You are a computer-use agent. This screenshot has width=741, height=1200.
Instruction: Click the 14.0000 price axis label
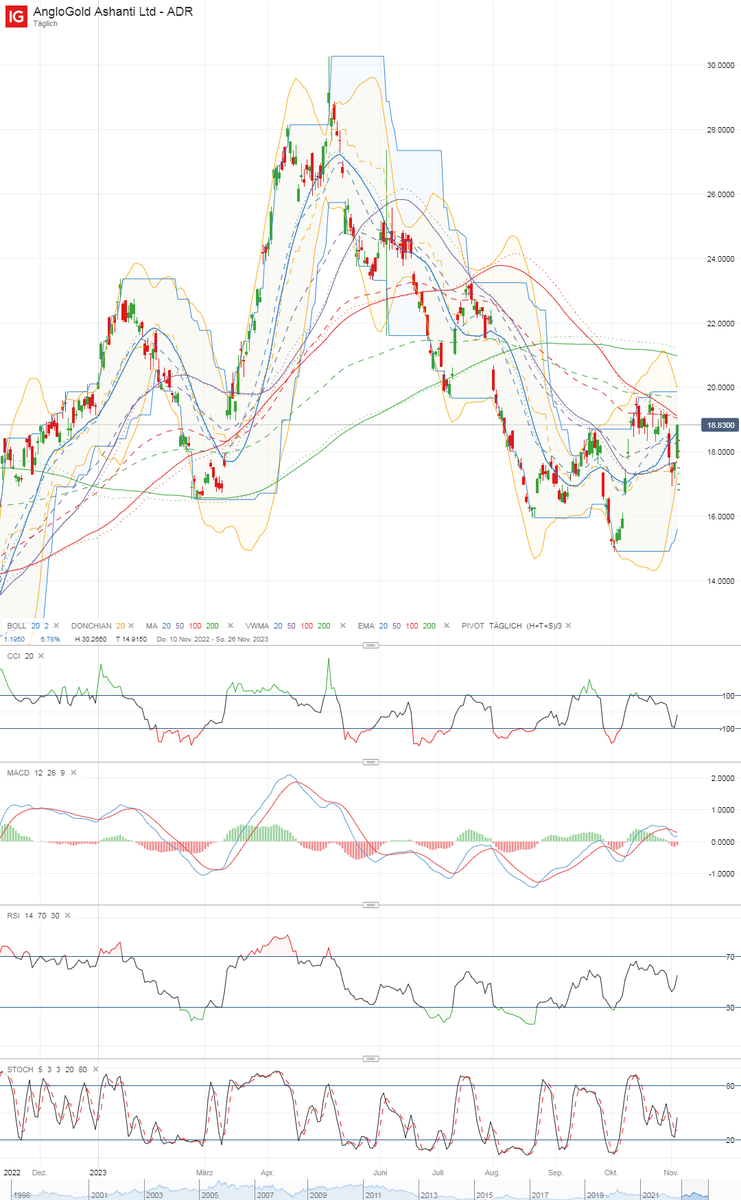(719, 581)
